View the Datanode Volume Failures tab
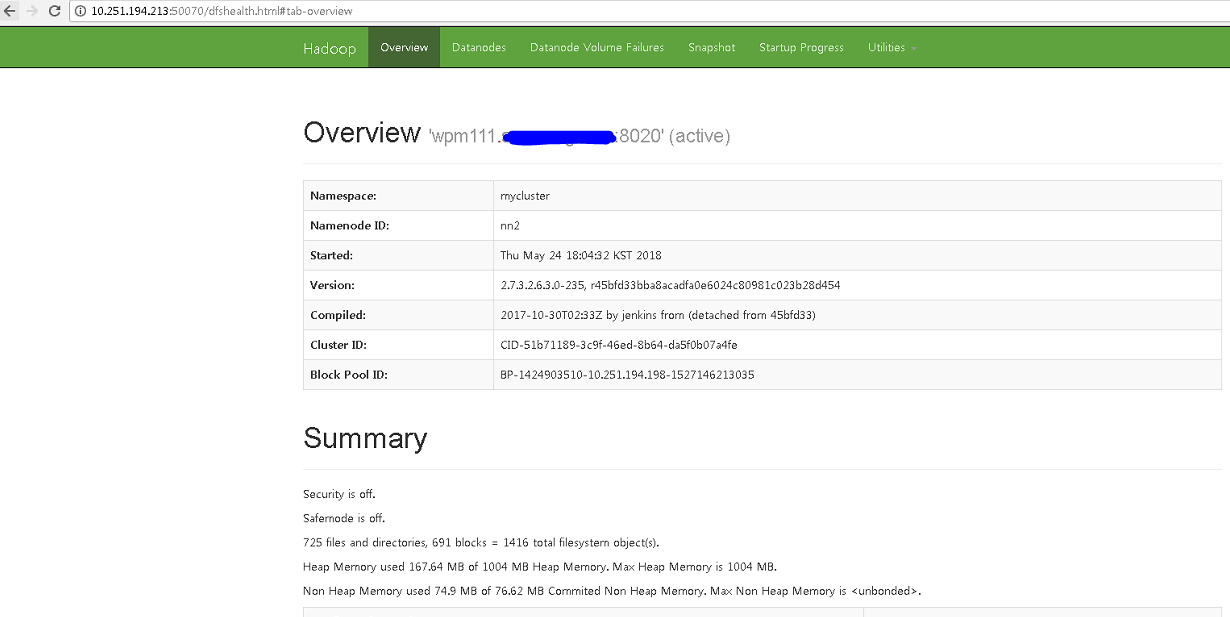 click(x=597, y=47)
